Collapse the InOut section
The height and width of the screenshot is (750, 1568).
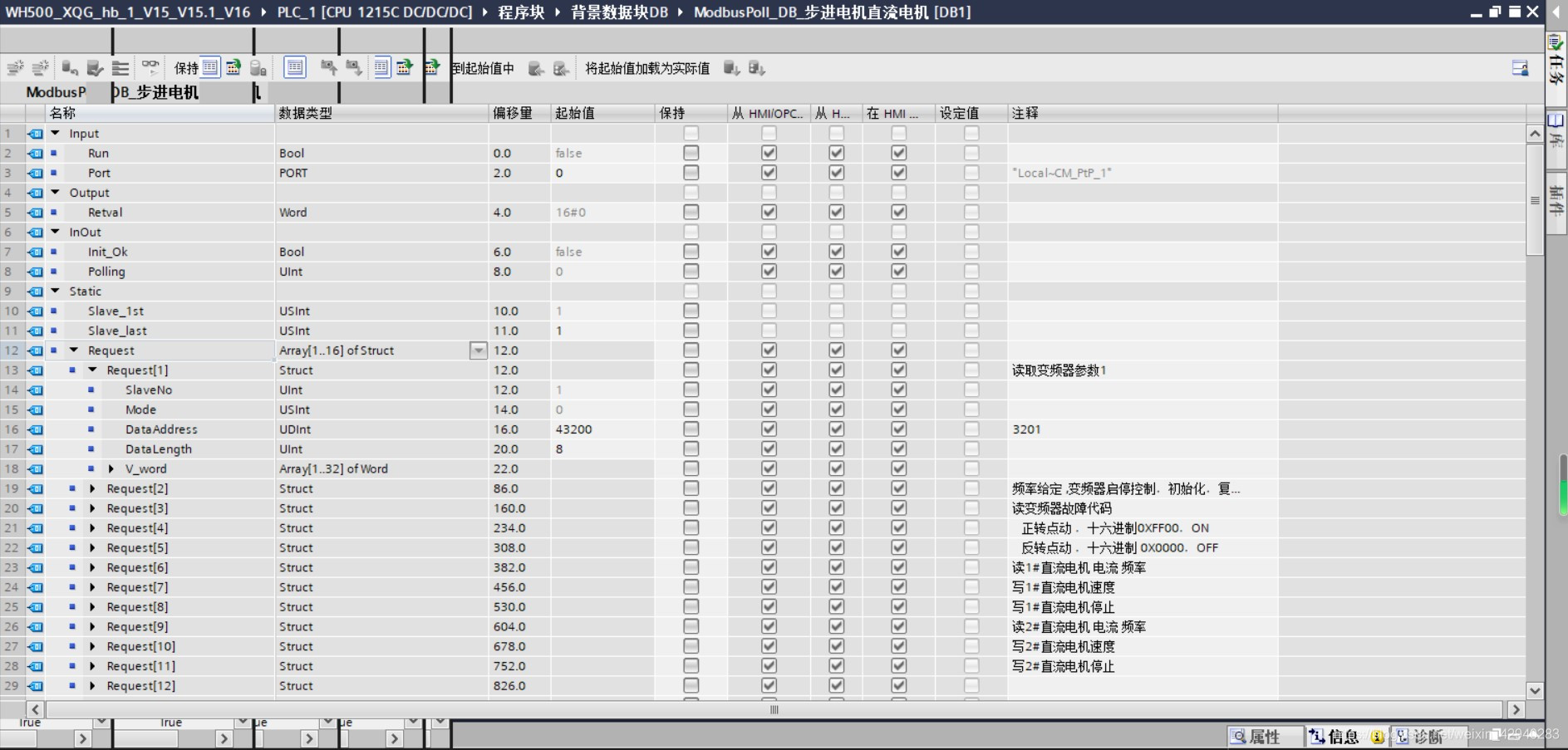click(56, 232)
